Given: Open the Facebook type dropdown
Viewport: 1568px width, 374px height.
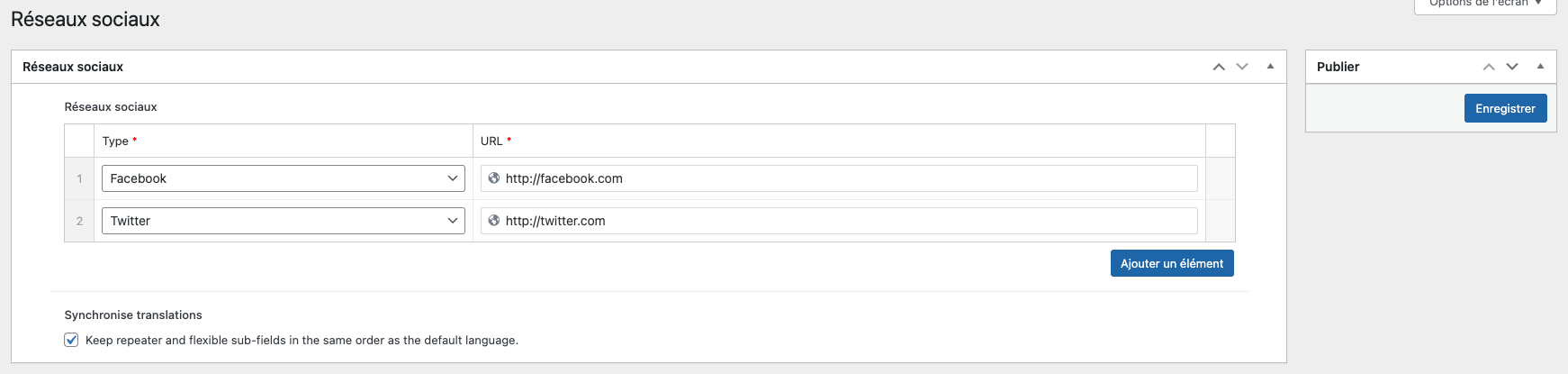Looking at the screenshot, I should tap(283, 178).
